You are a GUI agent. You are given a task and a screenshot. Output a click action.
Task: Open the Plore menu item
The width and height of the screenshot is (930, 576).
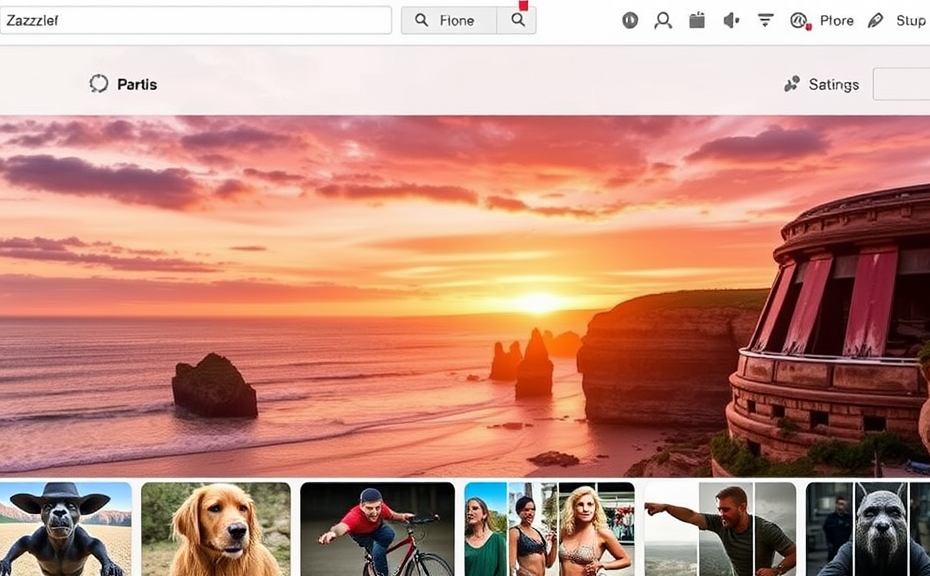coord(837,20)
